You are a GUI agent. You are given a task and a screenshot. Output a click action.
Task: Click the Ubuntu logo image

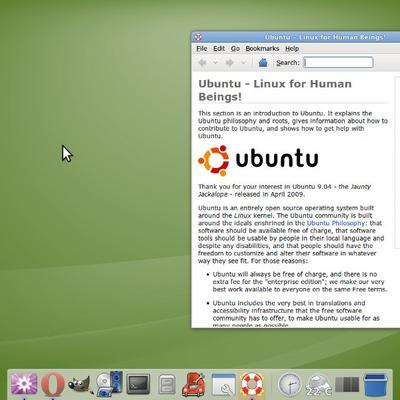pos(258,160)
